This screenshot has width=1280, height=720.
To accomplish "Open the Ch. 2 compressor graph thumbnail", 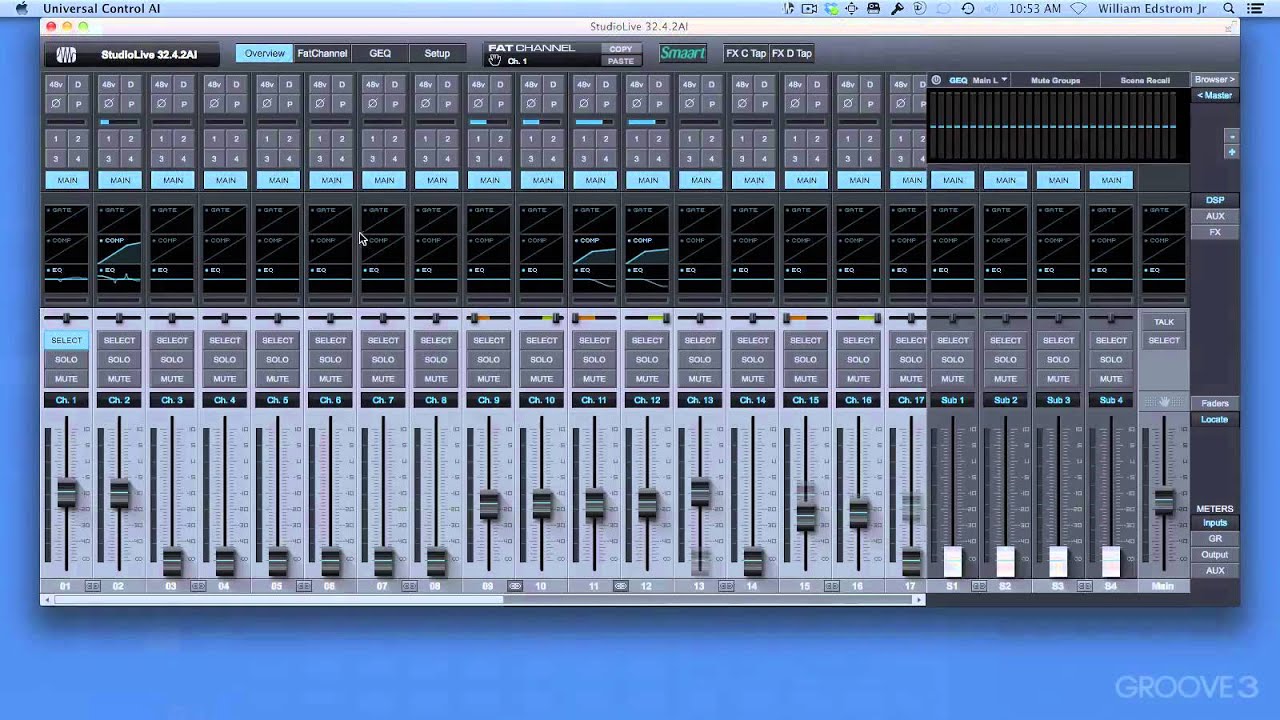I will click(120, 248).
